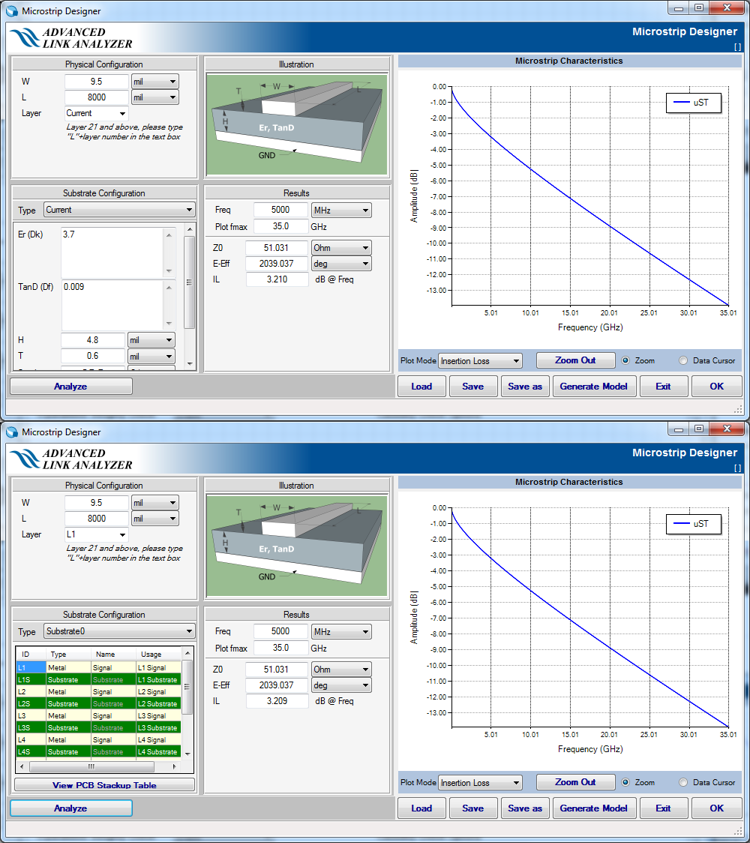750x843 pixels.
Task: Select L3S substrate row in table
Action: [99, 728]
